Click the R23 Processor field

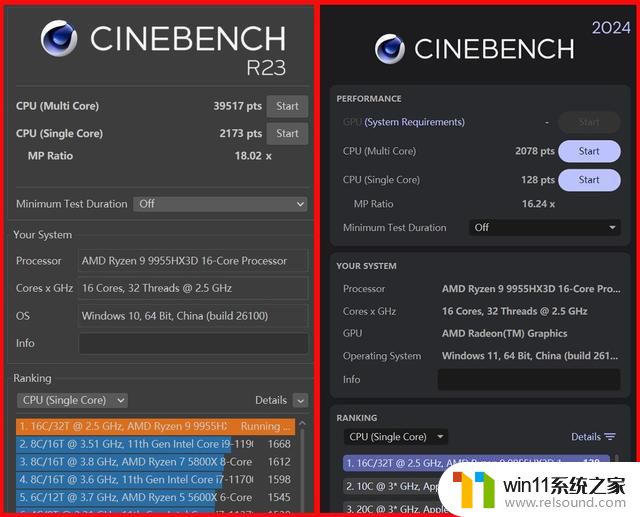pyautogui.click(x=193, y=261)
